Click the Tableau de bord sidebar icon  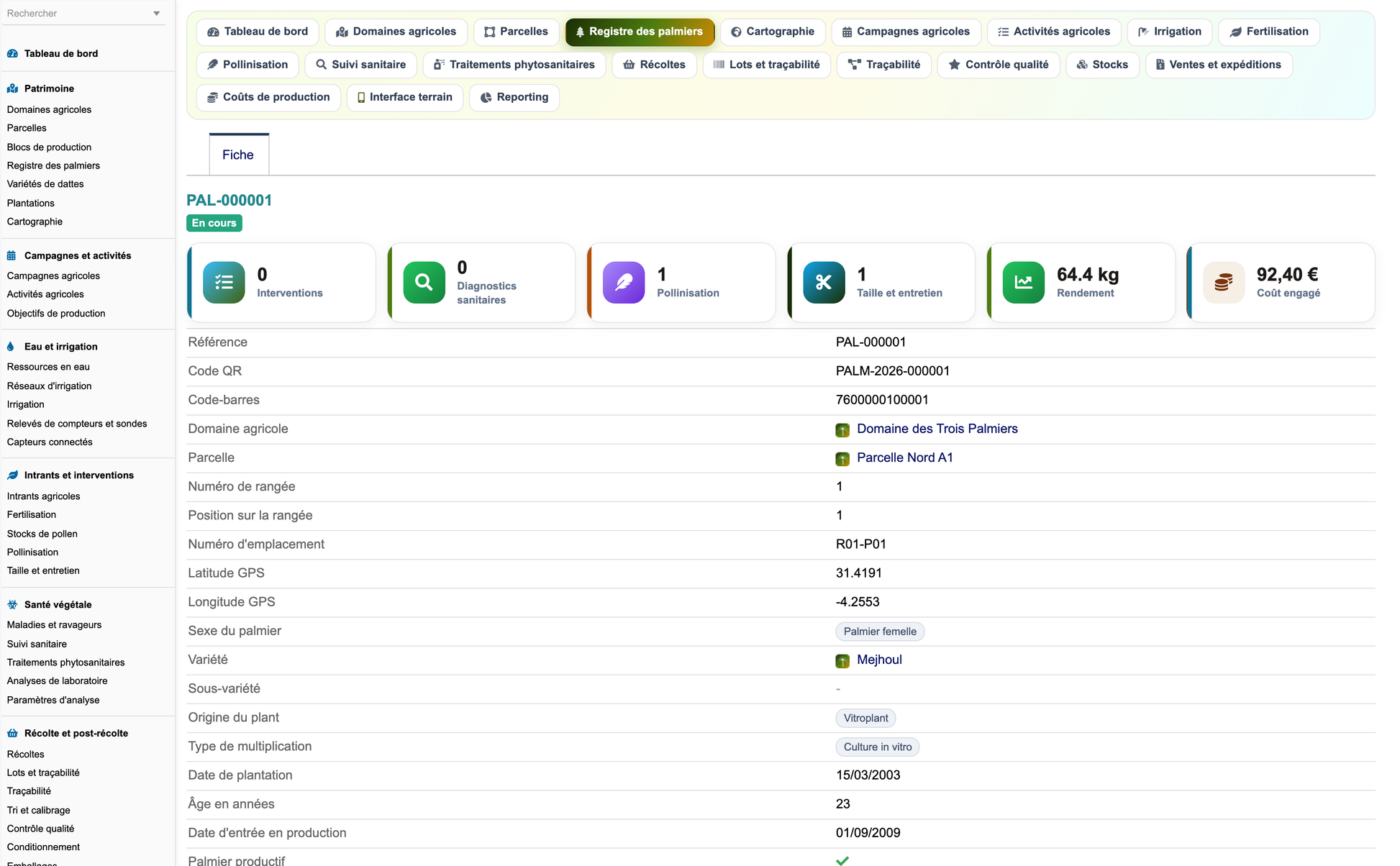point(12,53)
